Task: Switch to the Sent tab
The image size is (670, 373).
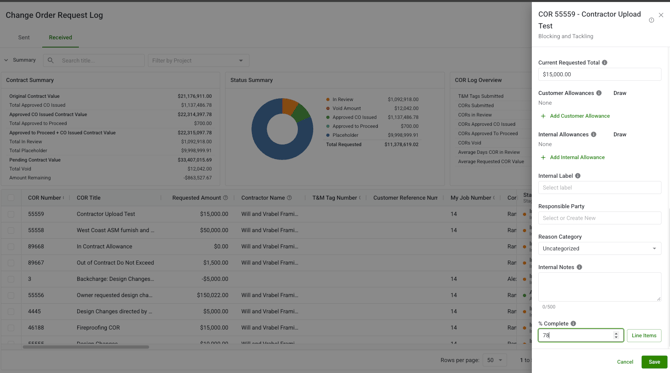Action: click(24, 37)
